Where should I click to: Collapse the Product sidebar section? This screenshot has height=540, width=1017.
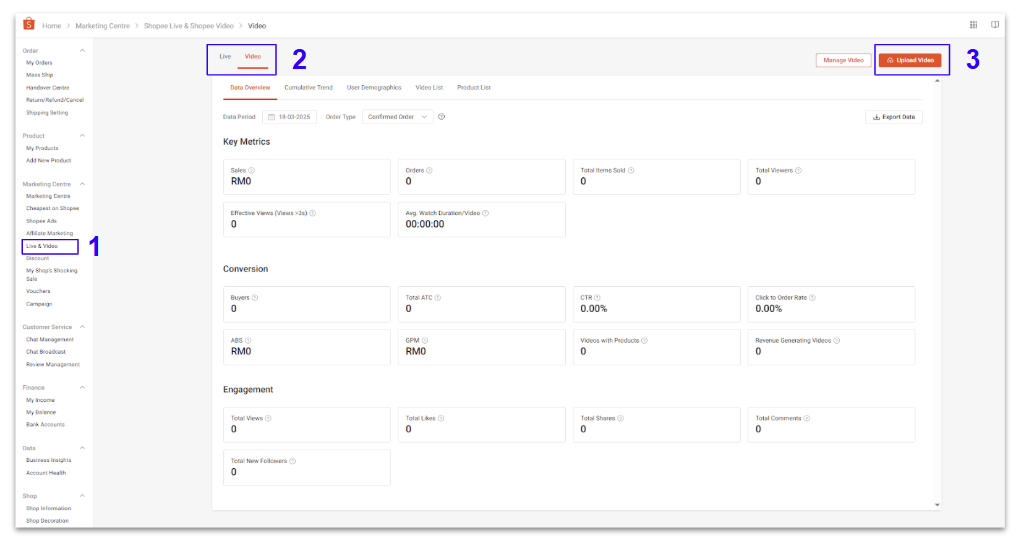click(x=82, y=135)
